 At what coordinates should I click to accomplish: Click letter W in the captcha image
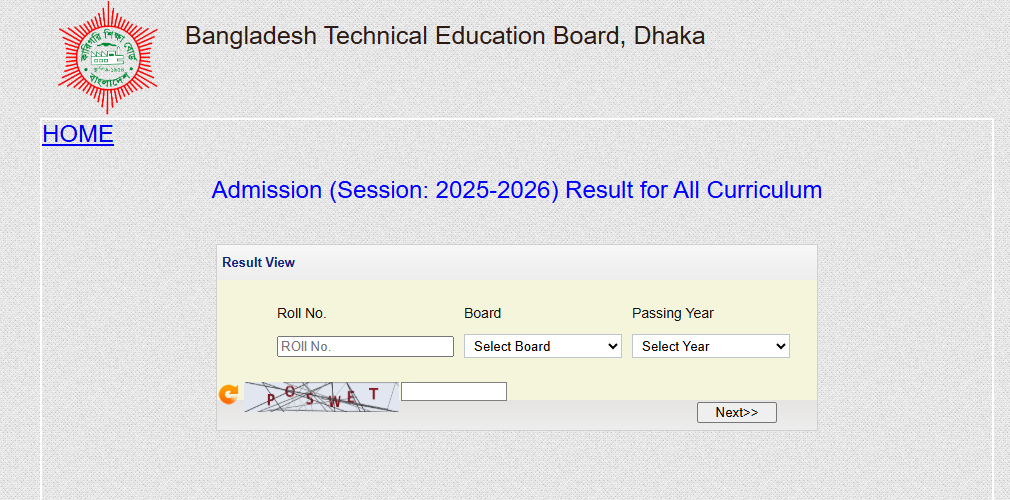[335, 401]
